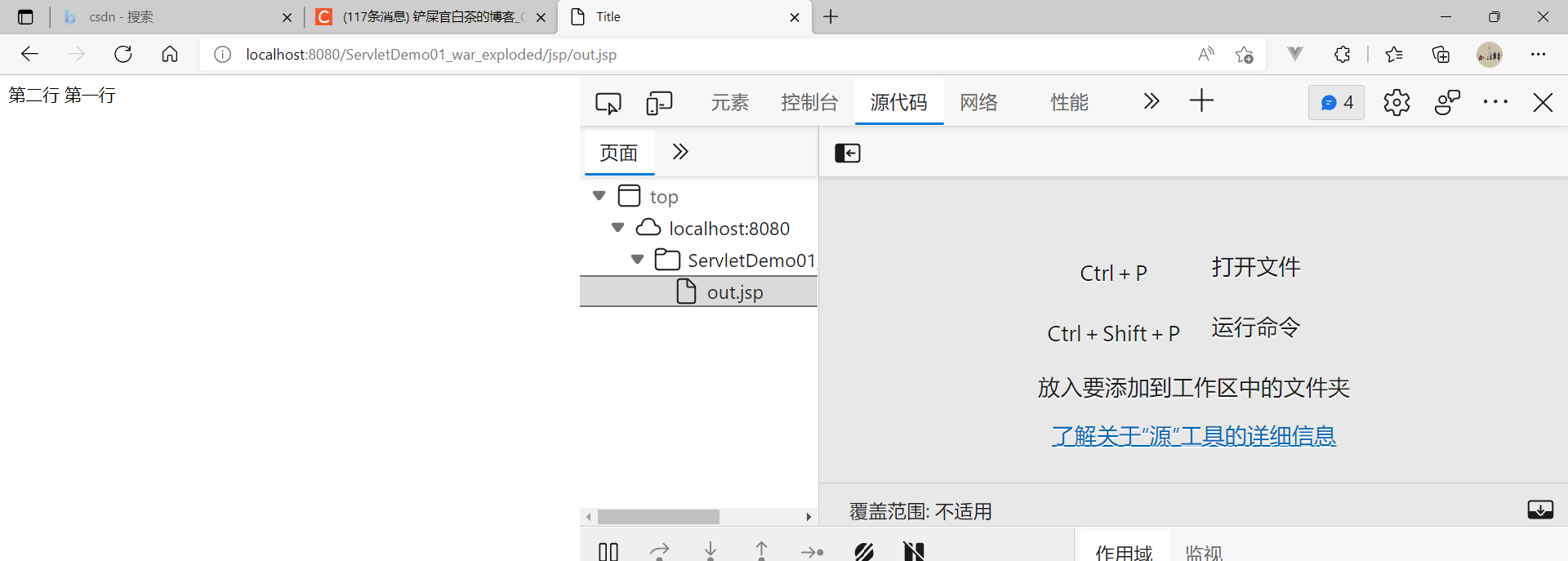The height and width of the screenshot is (561, 1568).
Task: Open the 了解关于"源"工具的详细信息 link
Action: [1194, 436]
